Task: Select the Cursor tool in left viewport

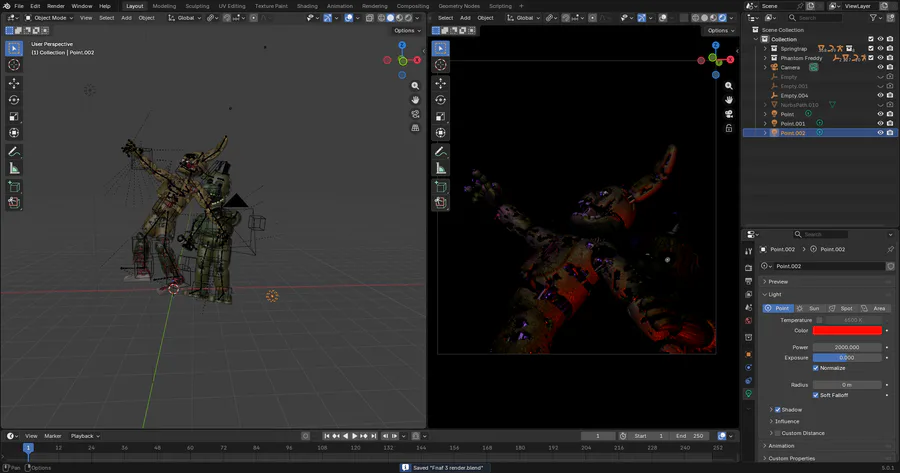Action: pos(15,64)
